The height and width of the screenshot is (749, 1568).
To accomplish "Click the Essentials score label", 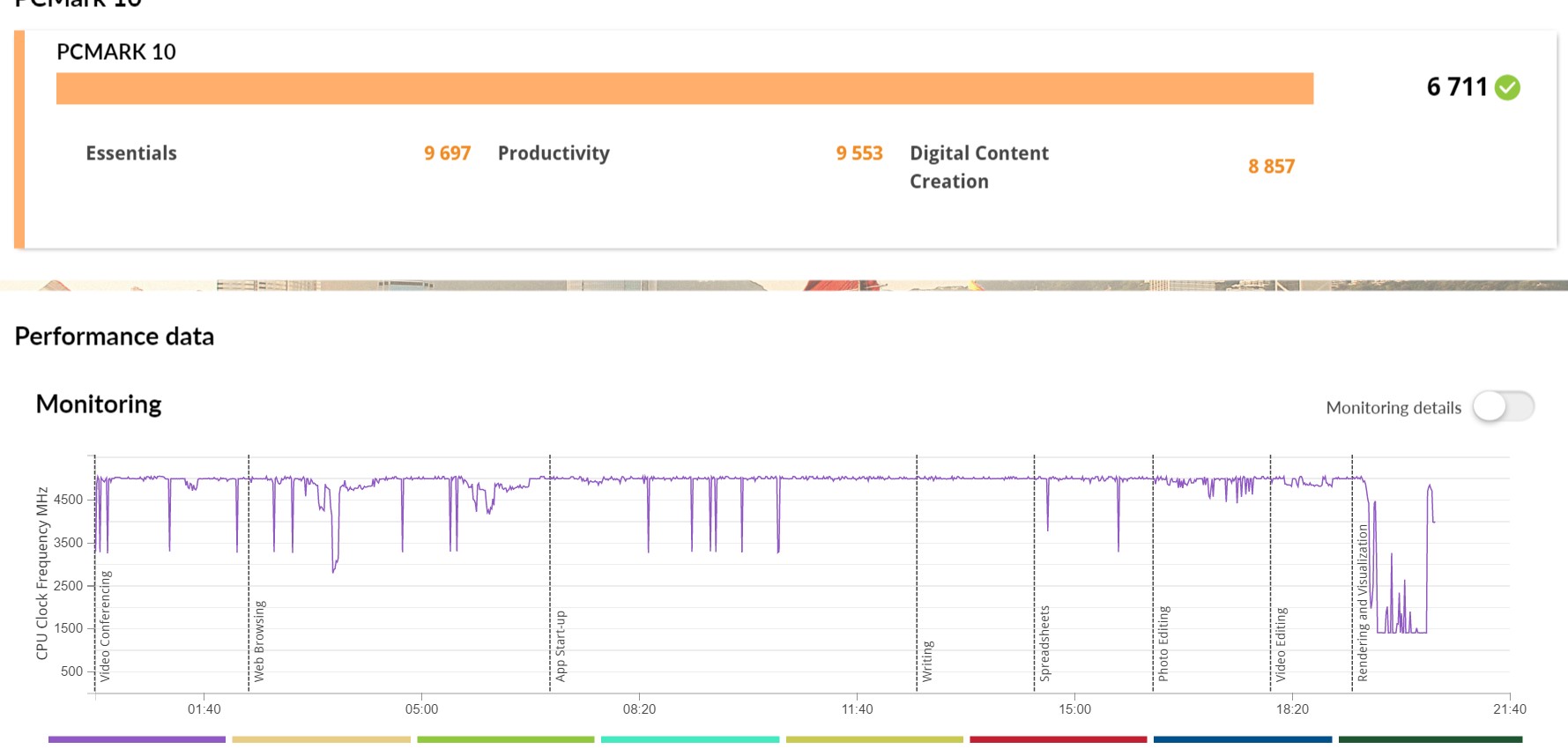I will pos(131,153).
